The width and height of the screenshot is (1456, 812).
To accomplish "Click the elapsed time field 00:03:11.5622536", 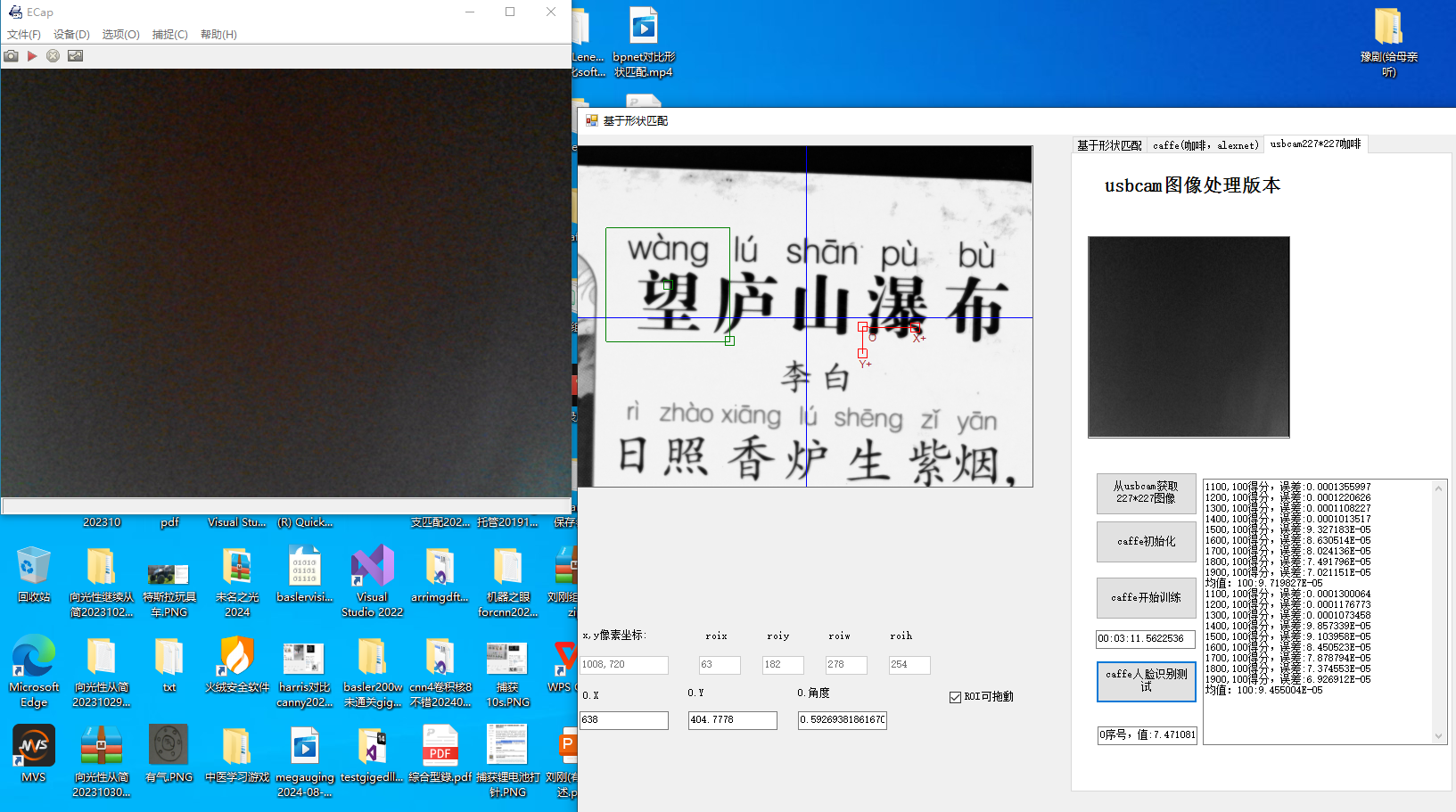I will [x=1146, y=639].
